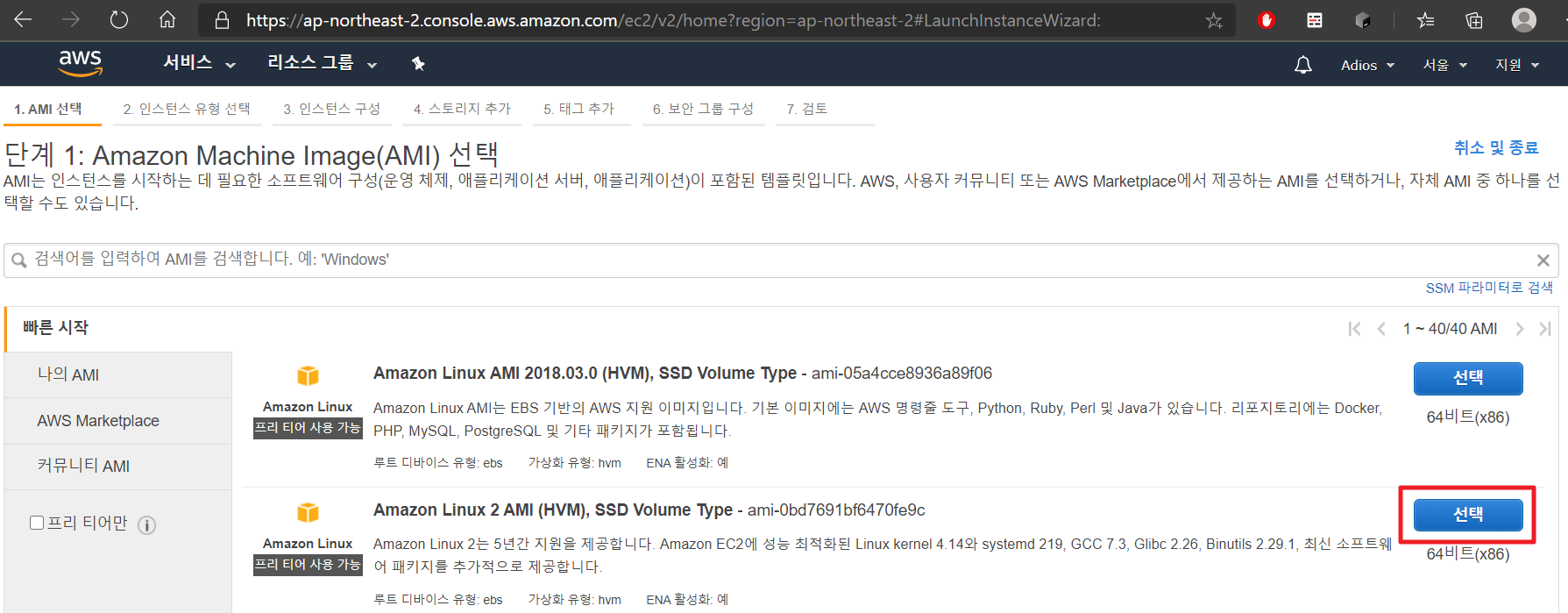Open the browser home page icon
Viewport: 1568px width, 613px height.
[167, 19]
